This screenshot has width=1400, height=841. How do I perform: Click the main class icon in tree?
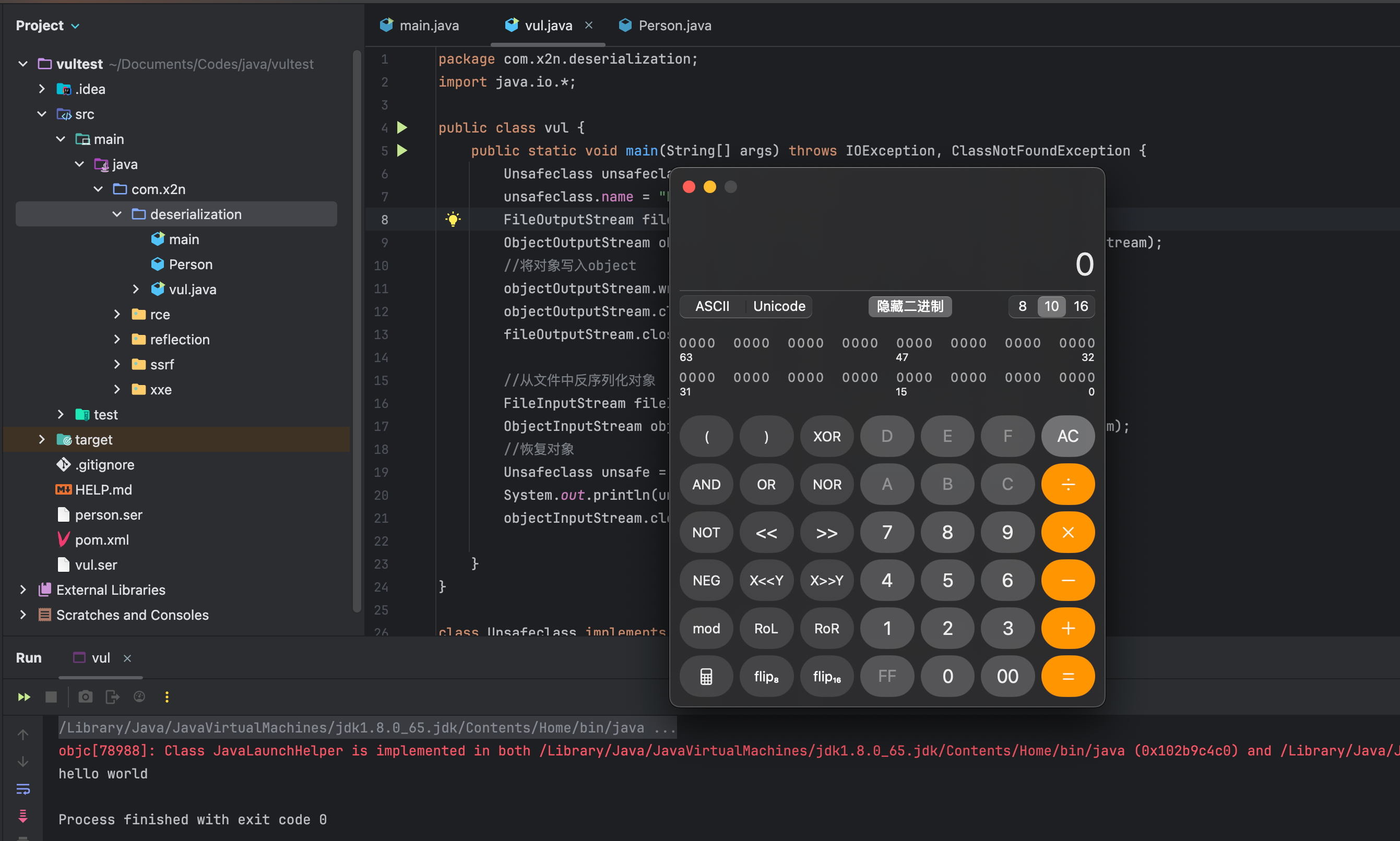coord(158,239)
